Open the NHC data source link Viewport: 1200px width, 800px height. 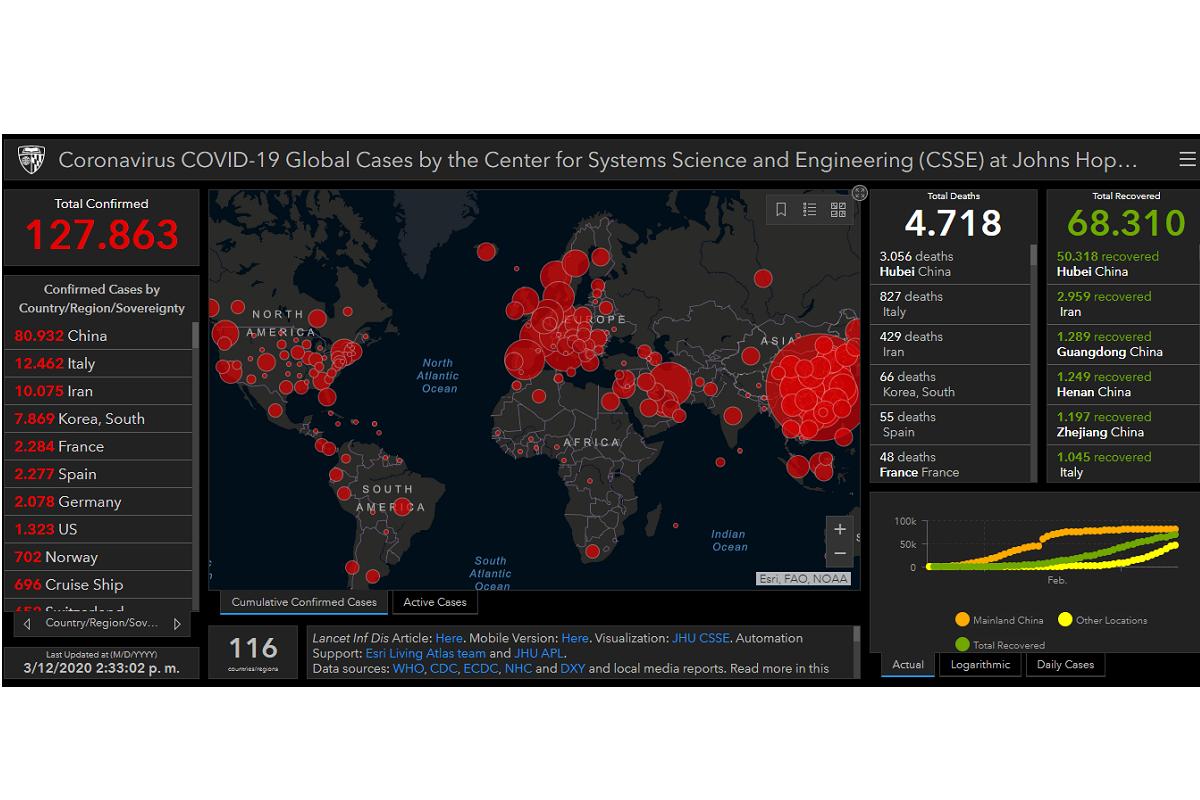(x=519, y=668)
